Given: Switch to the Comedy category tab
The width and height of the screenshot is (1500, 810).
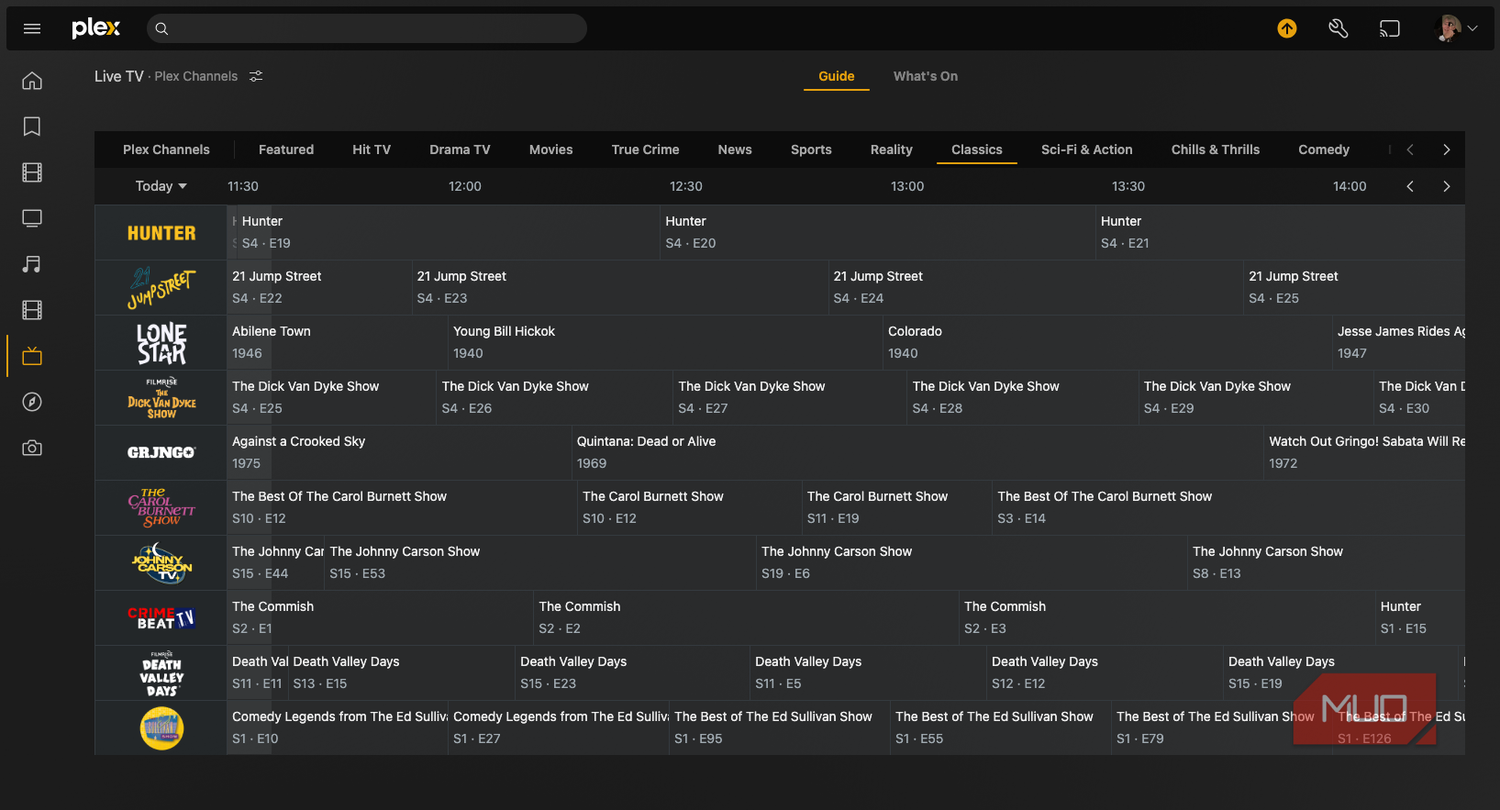Looking at the screenshot, I should pyautogui.click(x=1323, y=150).
